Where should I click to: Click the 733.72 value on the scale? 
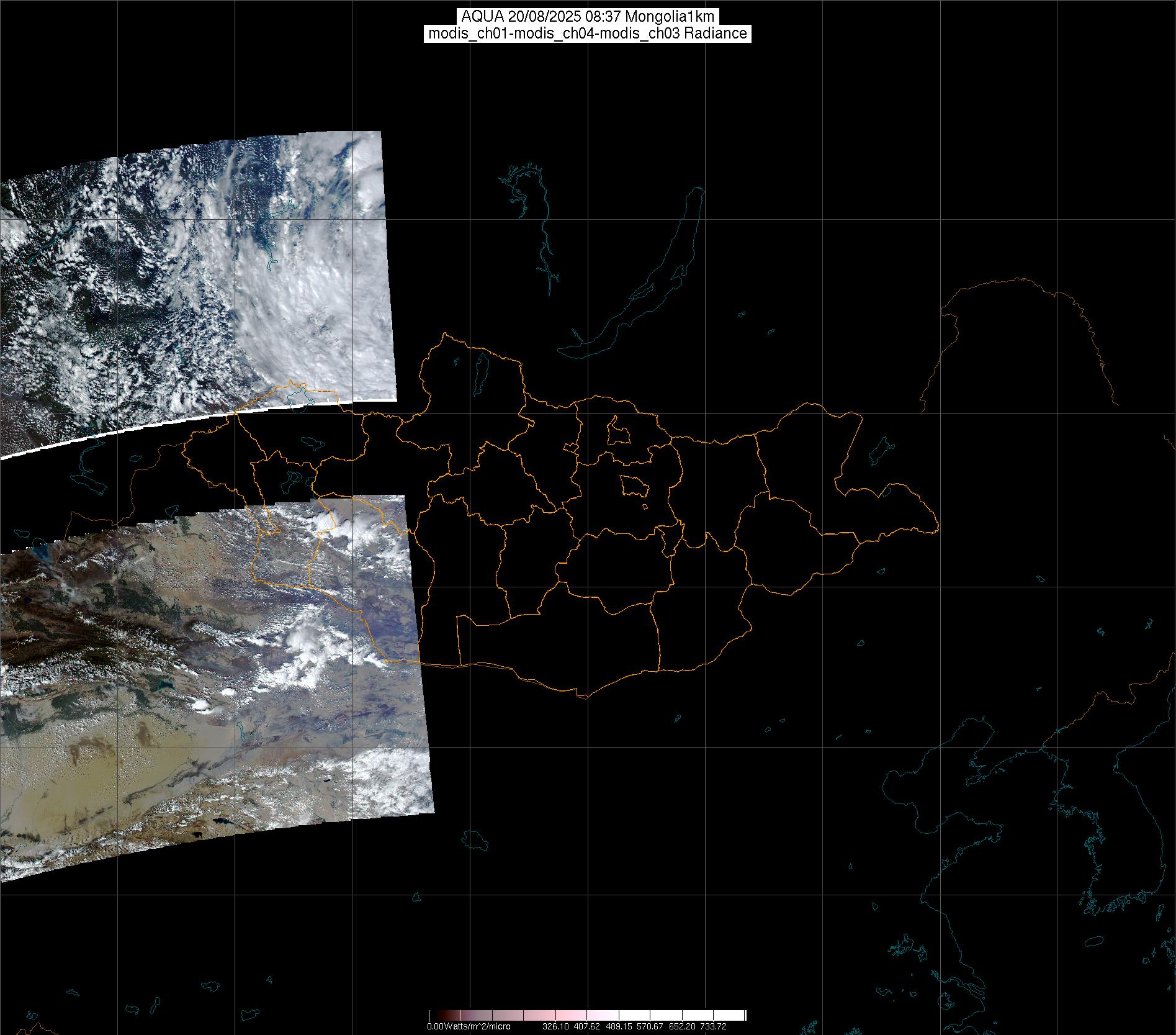pos(712,1026)
